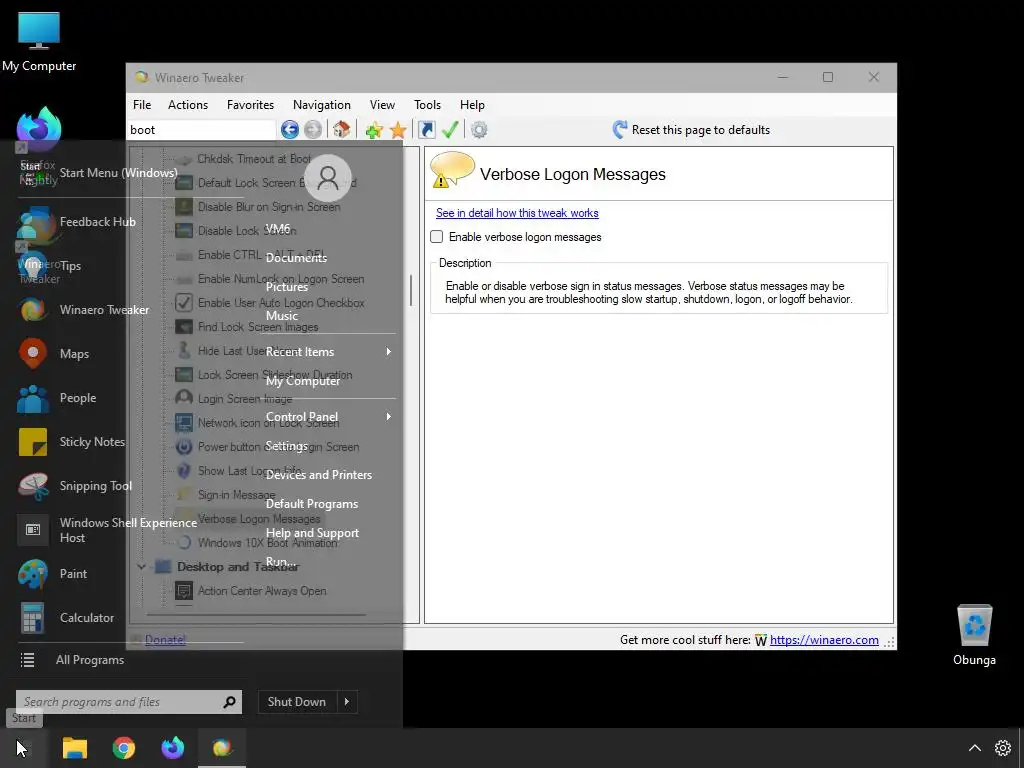Open Default Programs entry
Image resolution: width=1024 pixels, height=768 pixels.
(312, 504)
